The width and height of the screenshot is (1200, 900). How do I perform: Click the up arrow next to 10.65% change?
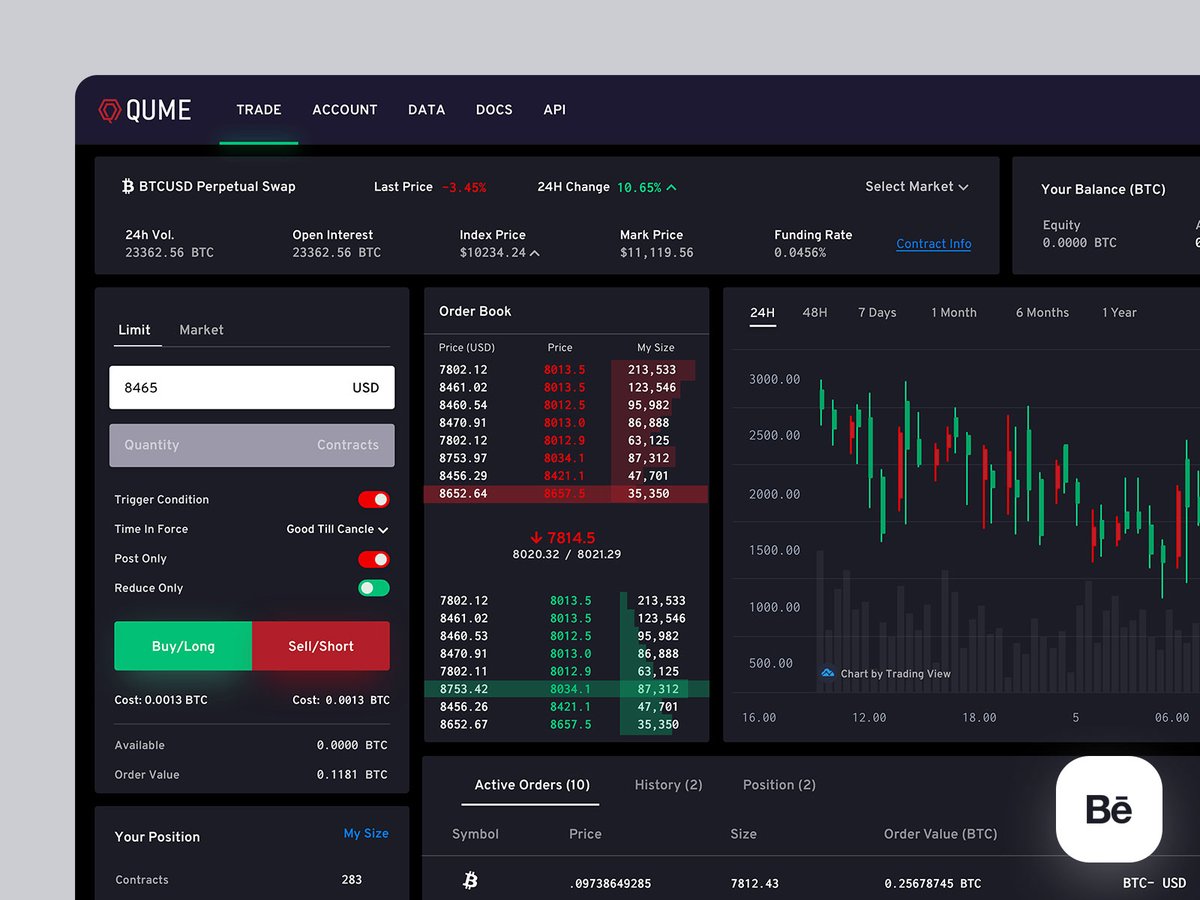coord(671,187)
